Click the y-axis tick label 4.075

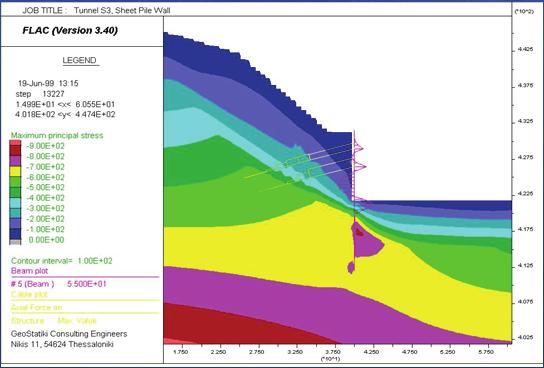point(525,302)
